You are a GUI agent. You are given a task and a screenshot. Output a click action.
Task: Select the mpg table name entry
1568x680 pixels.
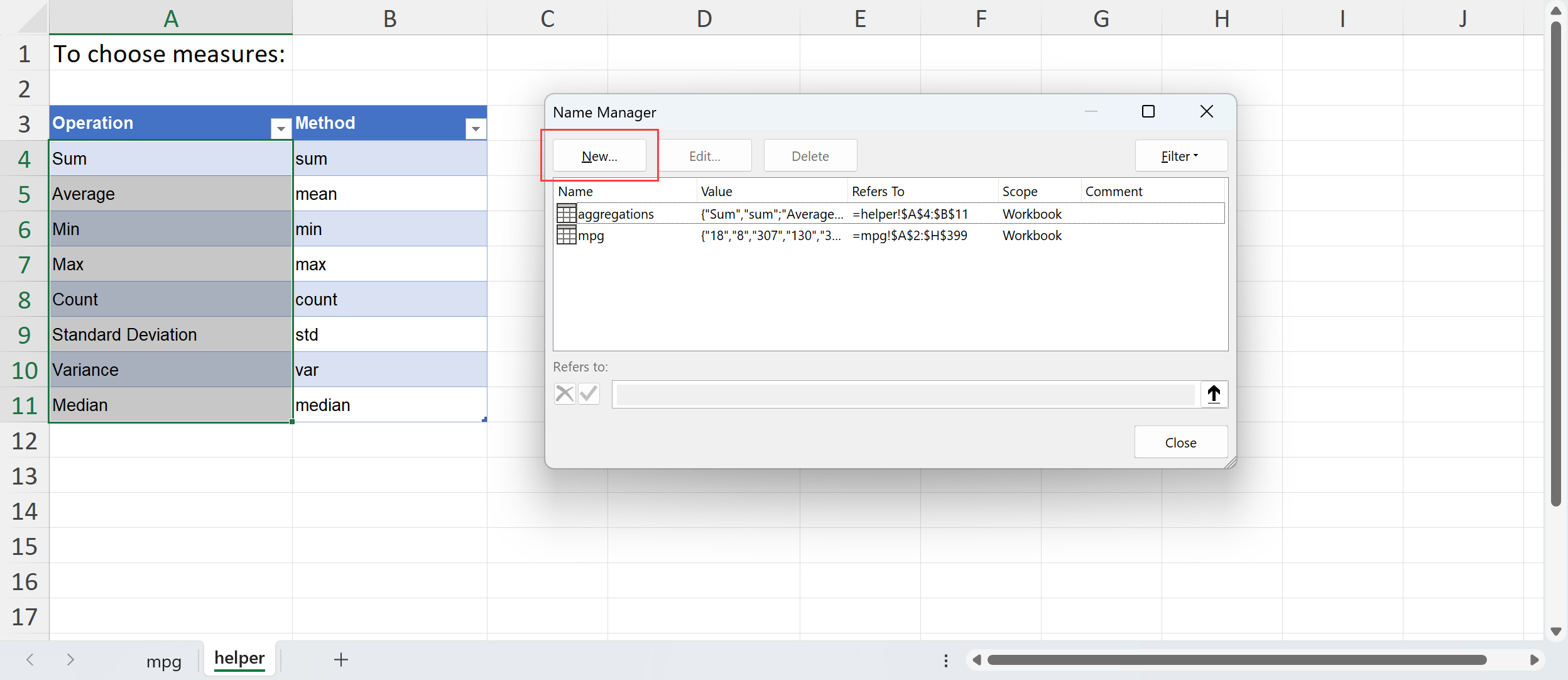point(591,236)
